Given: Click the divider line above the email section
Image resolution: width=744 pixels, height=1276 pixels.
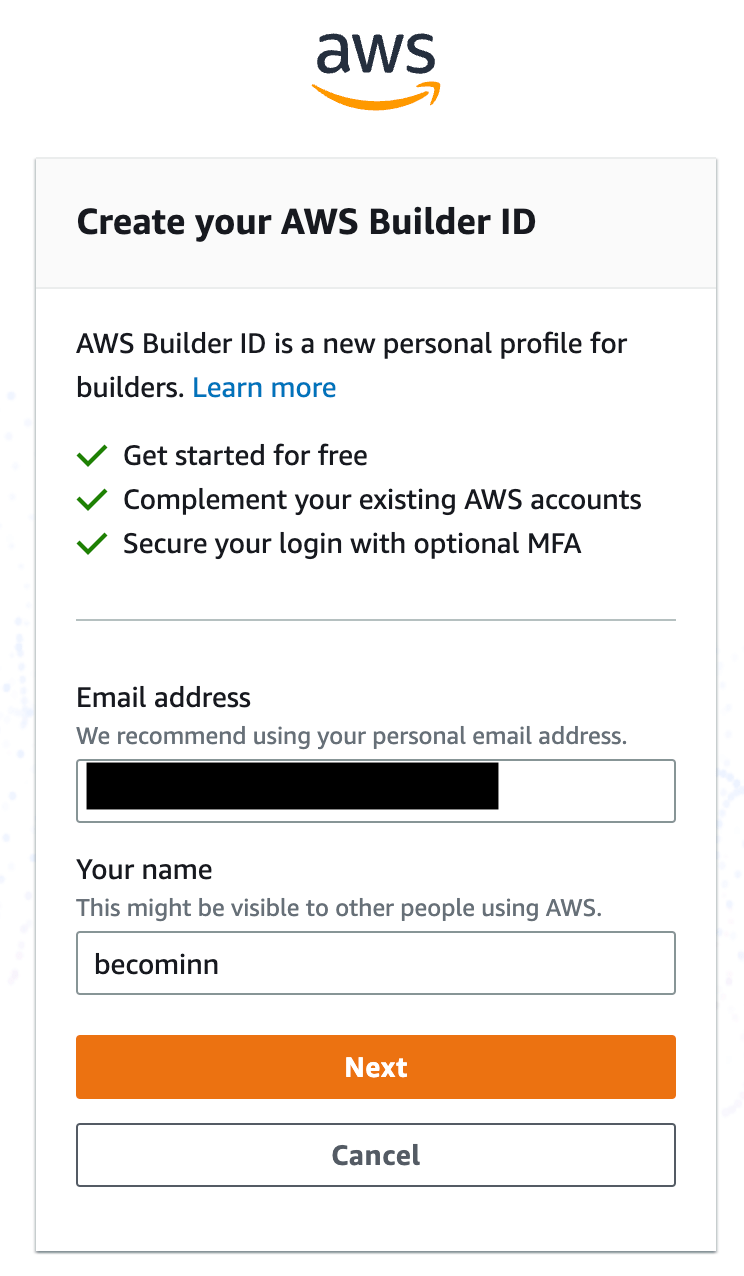Looking at the screenshot, I should [x=376, y=619].
